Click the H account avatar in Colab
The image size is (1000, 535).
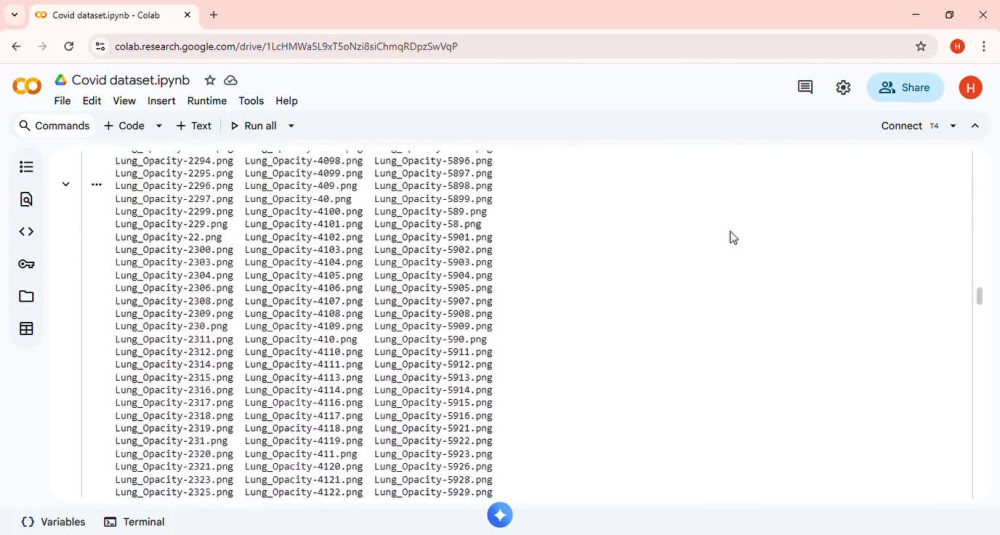tap(970, 87)
